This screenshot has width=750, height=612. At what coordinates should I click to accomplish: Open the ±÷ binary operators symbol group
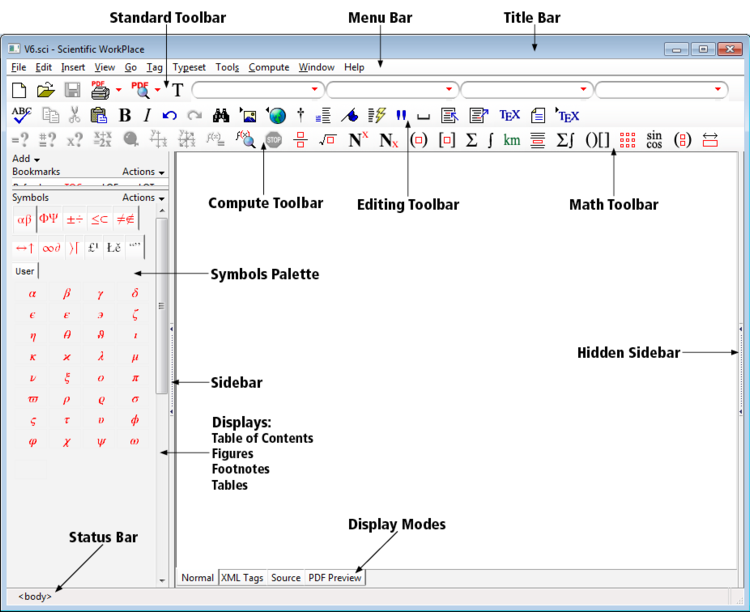pos(75,220)
